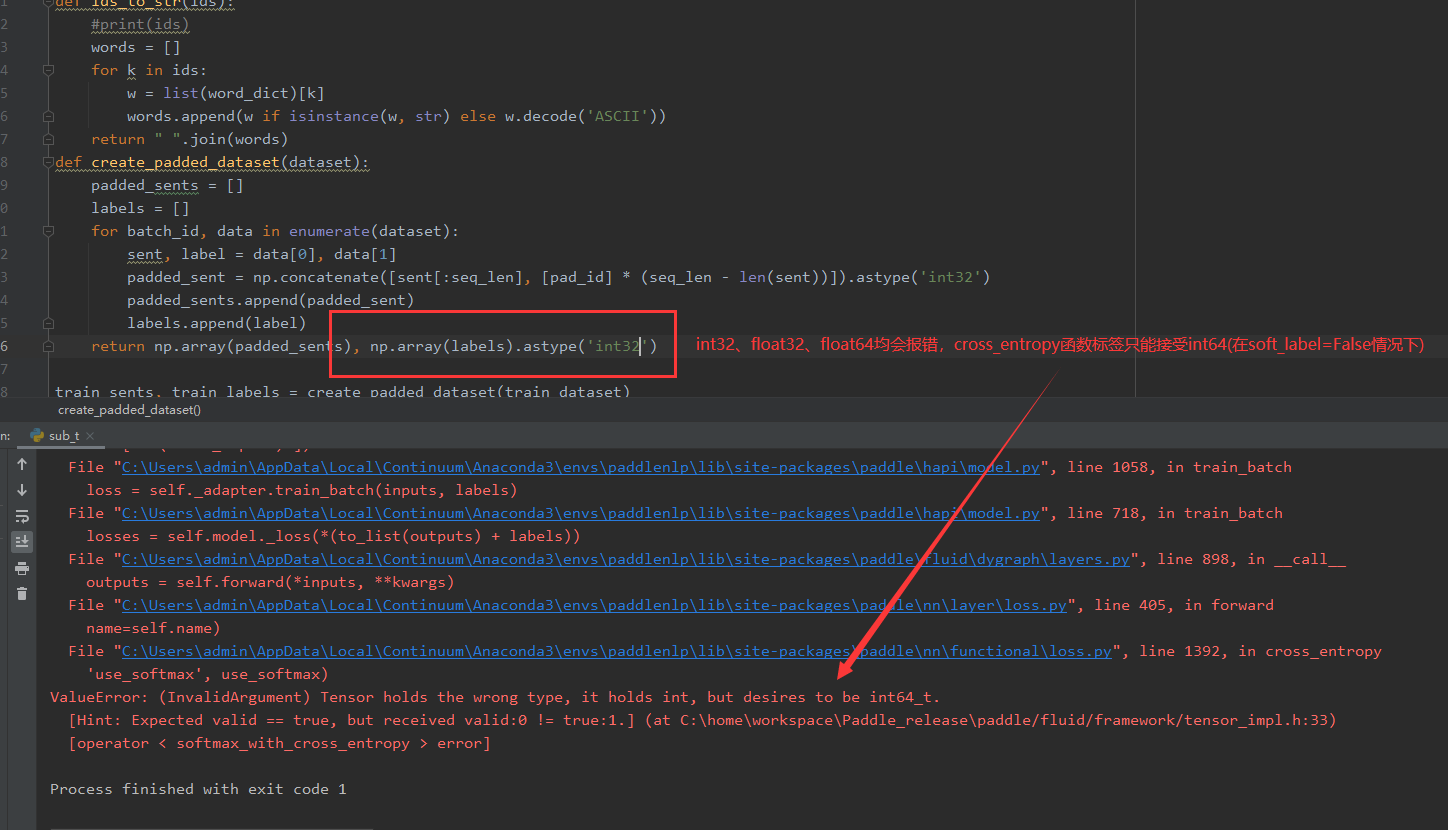Click the "for k in ids:" code line
The width and height of the screenshot is (1448, 830).
(x=148, y=70)
